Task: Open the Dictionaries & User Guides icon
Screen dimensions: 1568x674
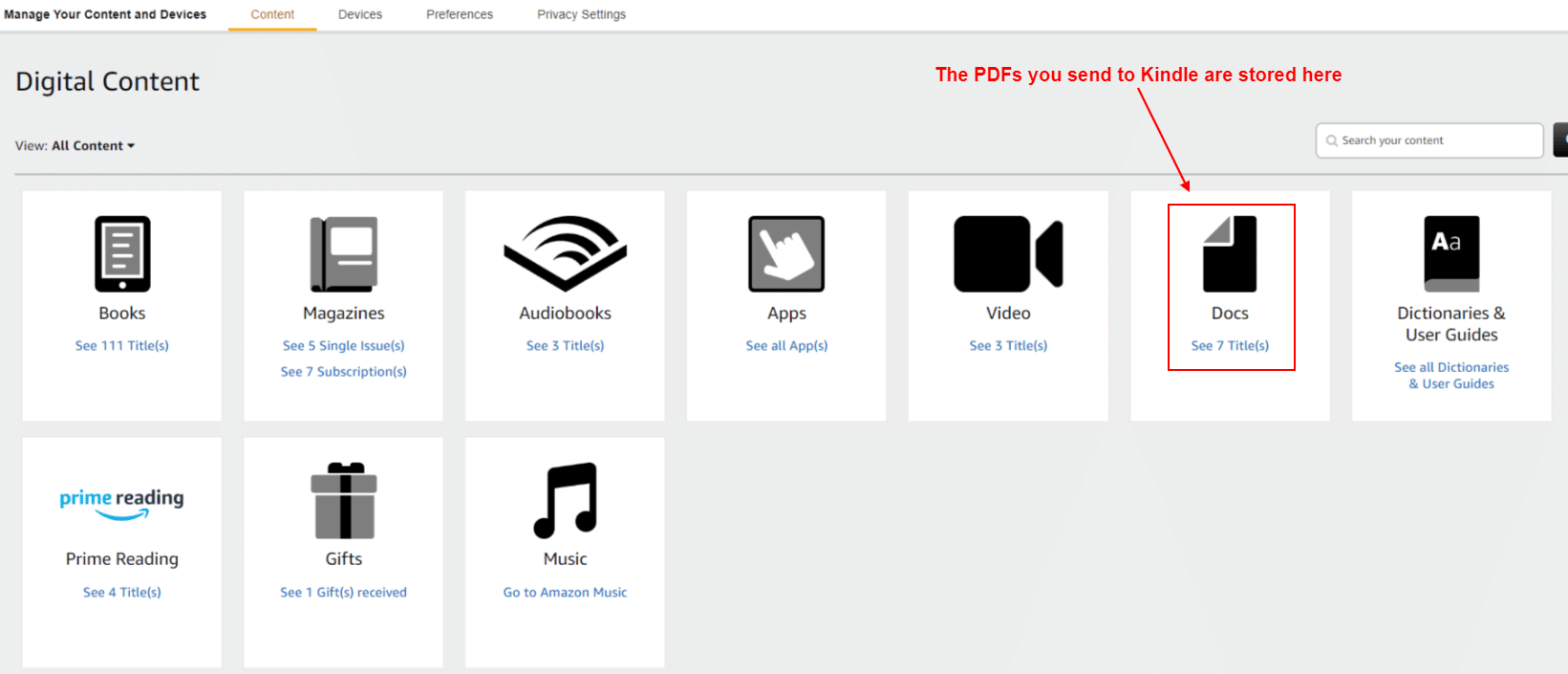Action: coord(1451,253)
